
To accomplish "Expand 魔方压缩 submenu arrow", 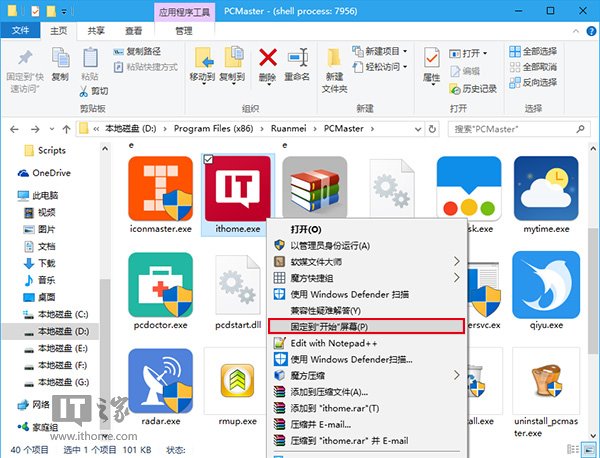I will (457, 375).
